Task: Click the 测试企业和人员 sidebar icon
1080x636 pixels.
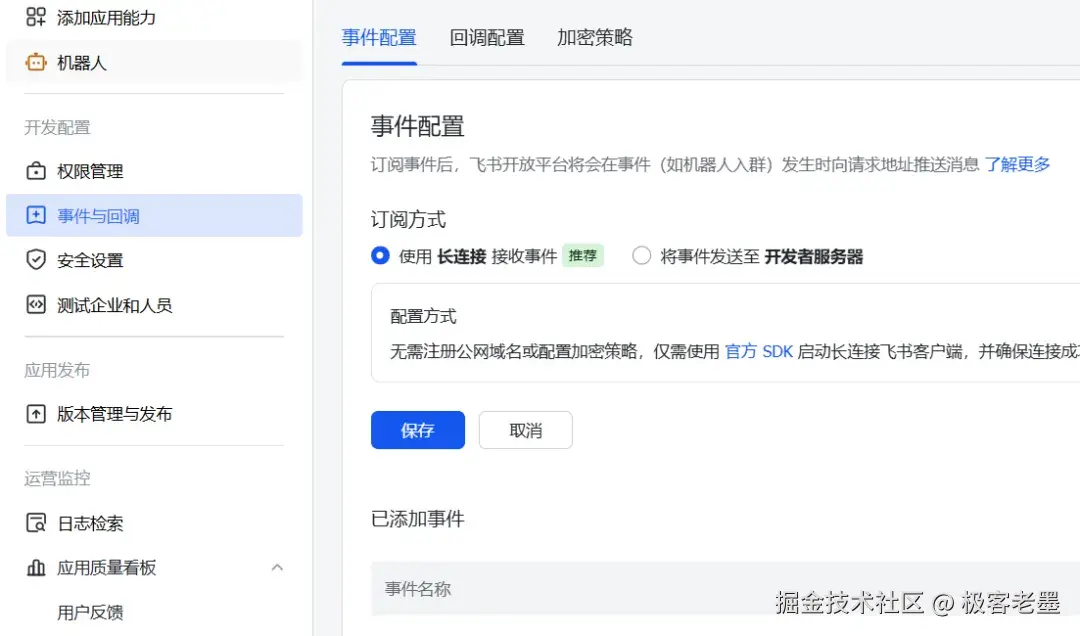Action: 34,303
